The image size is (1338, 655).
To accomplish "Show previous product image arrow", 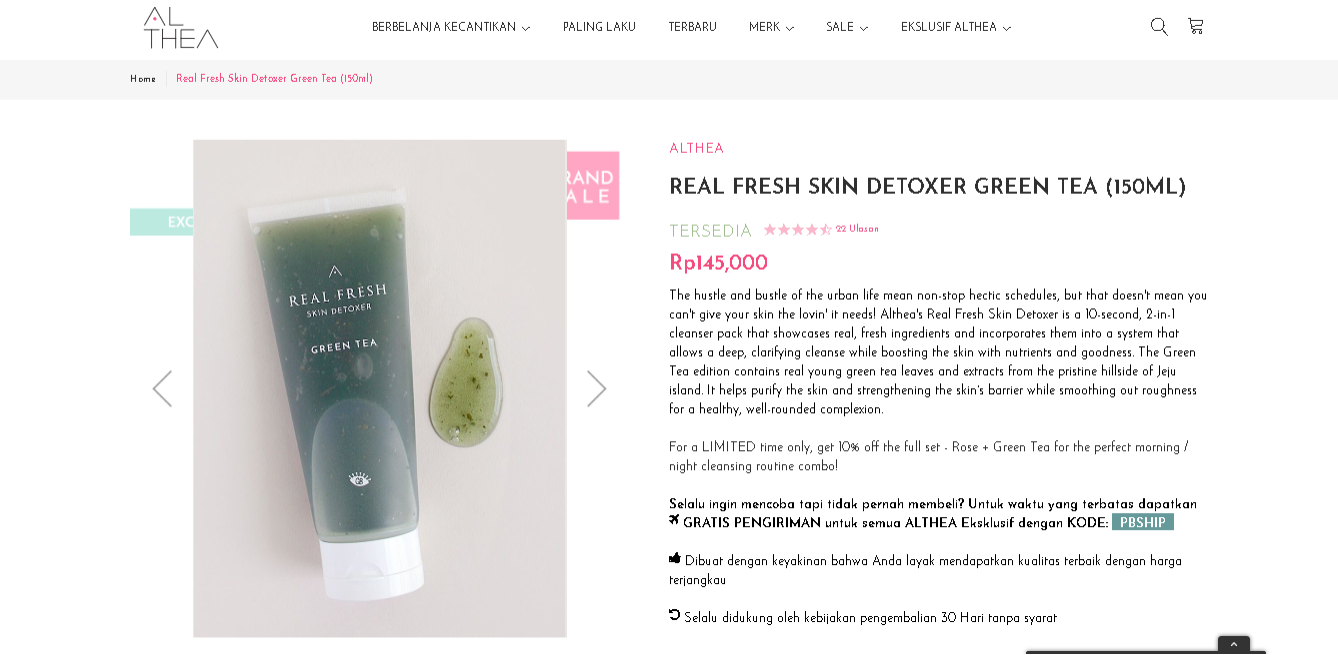I will pos(162,388).
